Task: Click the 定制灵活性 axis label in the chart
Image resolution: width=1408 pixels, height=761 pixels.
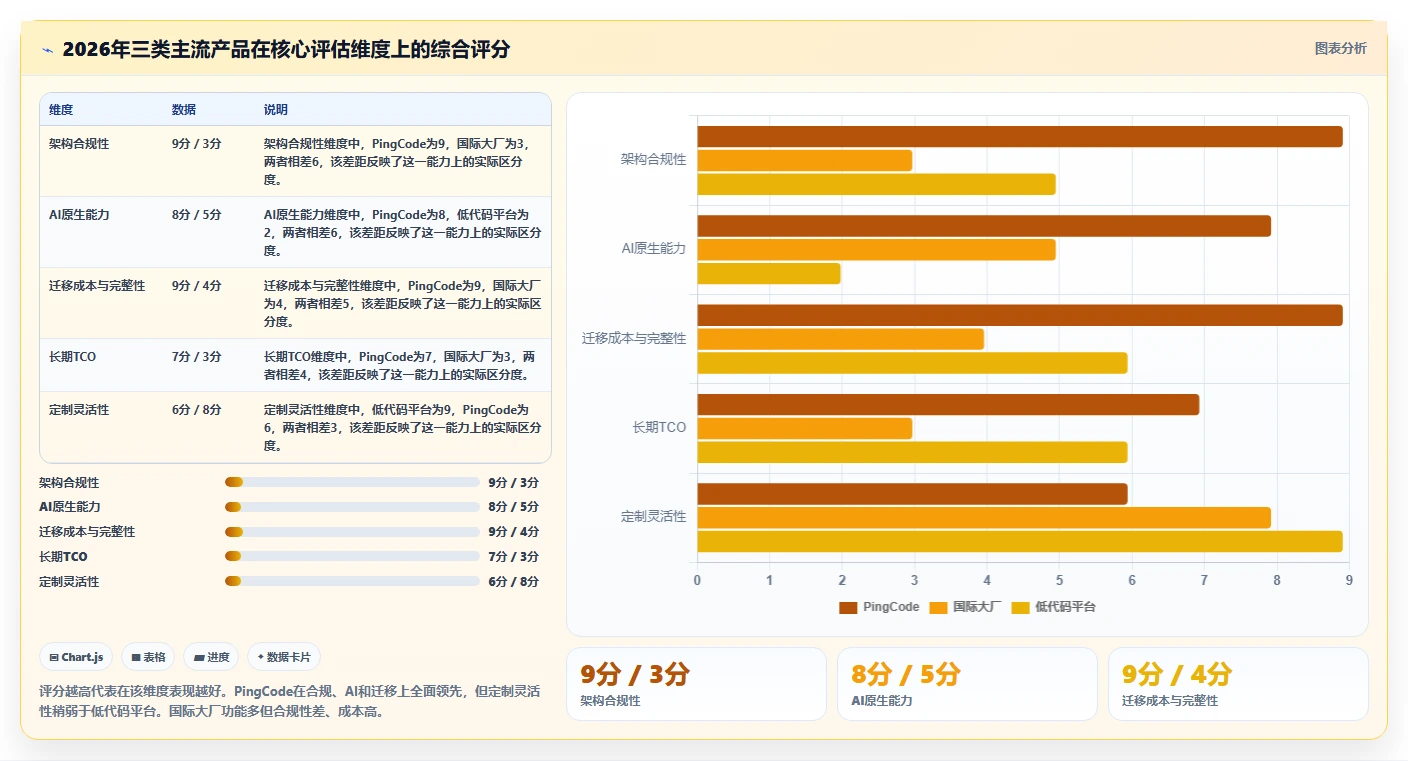Action: coord(653,517)
